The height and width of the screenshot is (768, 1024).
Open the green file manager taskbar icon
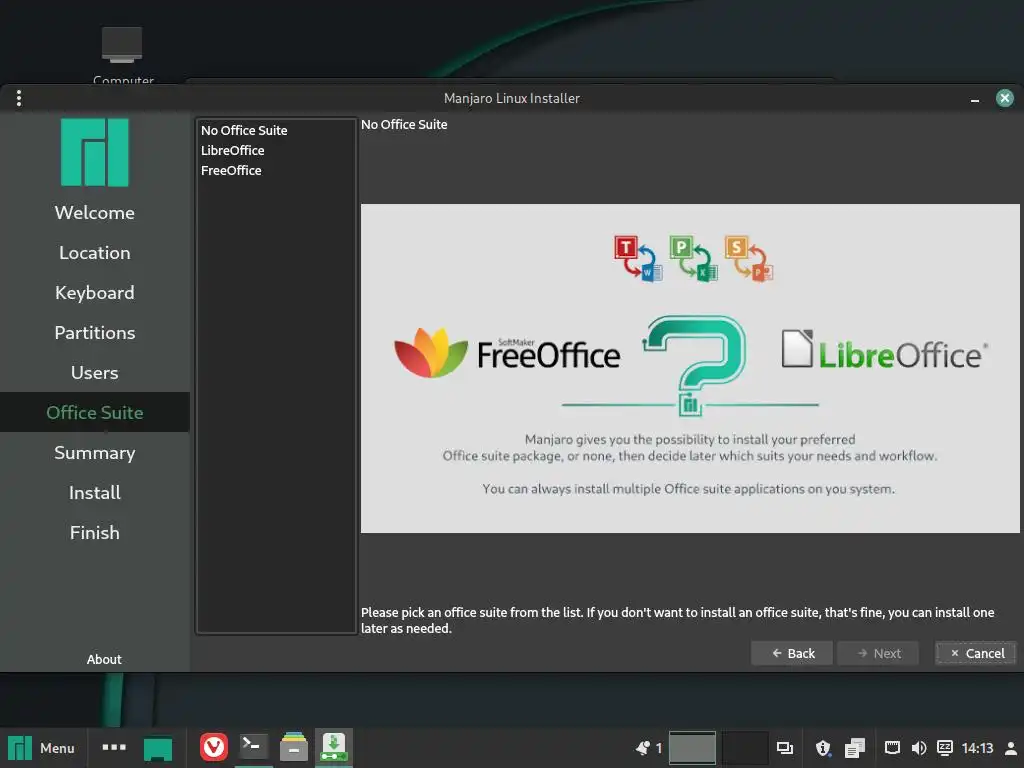(x=158, y=748)
